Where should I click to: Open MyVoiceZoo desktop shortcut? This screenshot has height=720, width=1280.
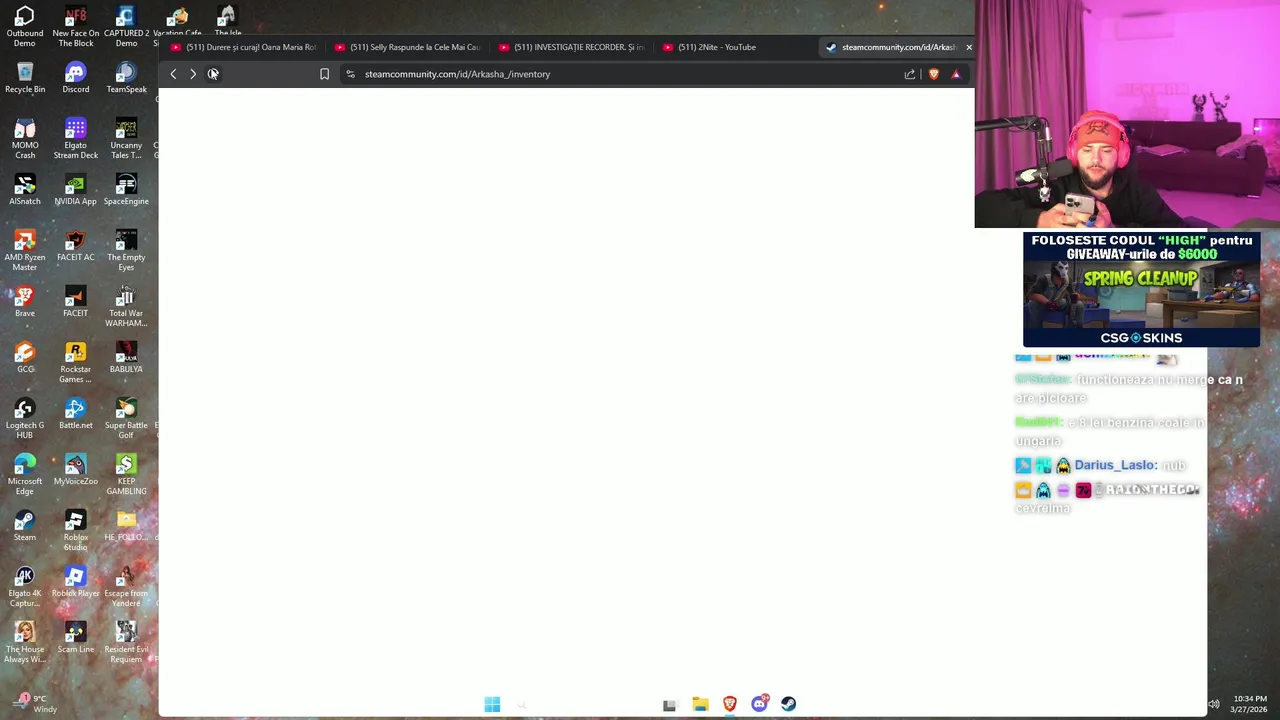pyautogui.click(x=76, y=470)
